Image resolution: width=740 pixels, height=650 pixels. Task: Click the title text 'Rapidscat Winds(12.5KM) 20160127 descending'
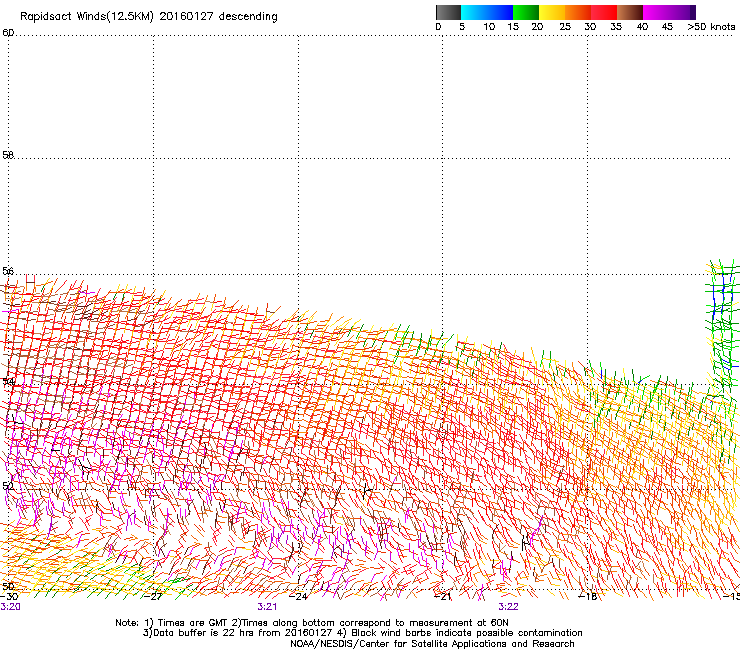pyautogui.click(x=149, y=17)
